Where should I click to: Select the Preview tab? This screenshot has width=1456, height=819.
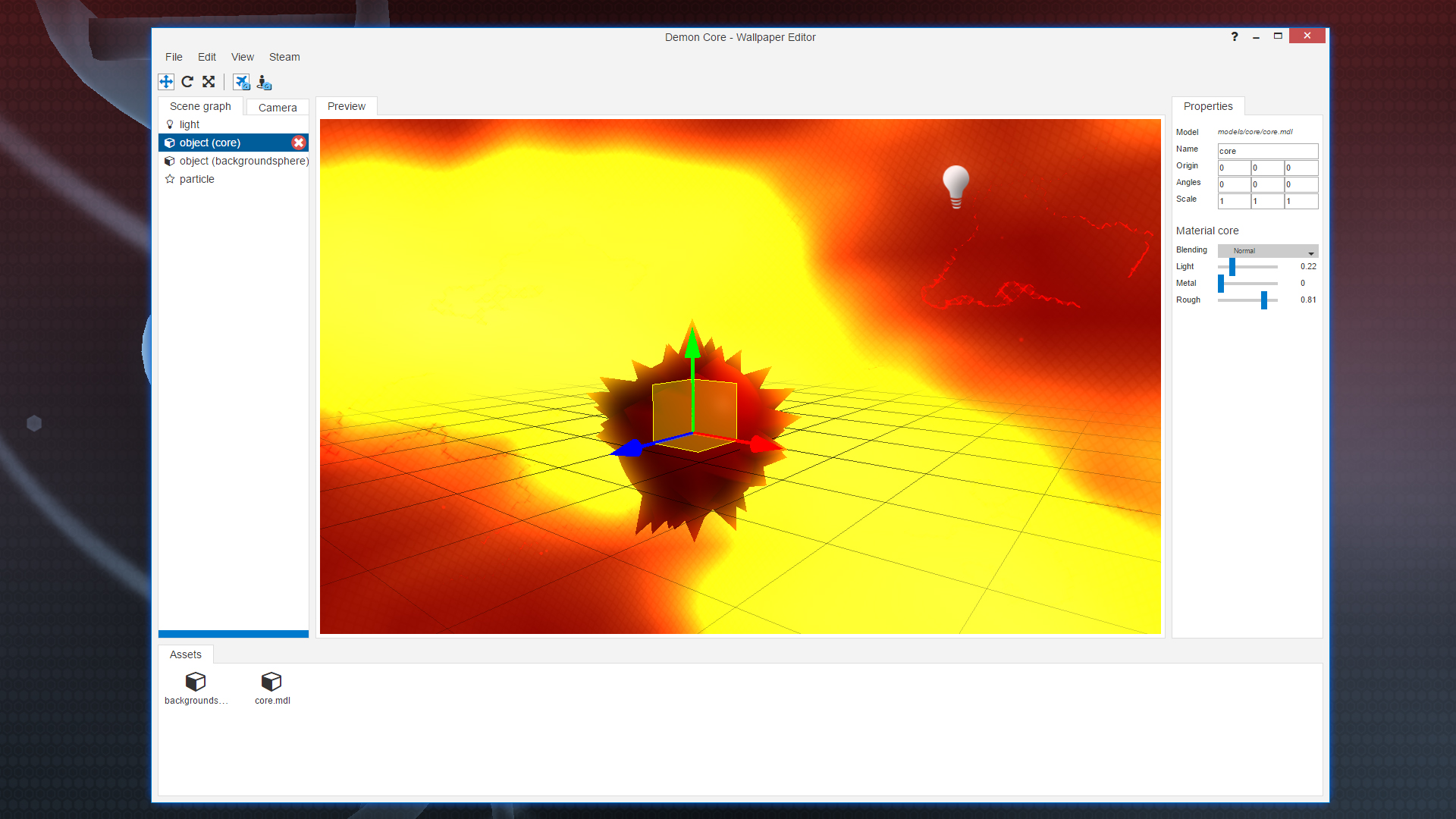[x=347, y=106]
